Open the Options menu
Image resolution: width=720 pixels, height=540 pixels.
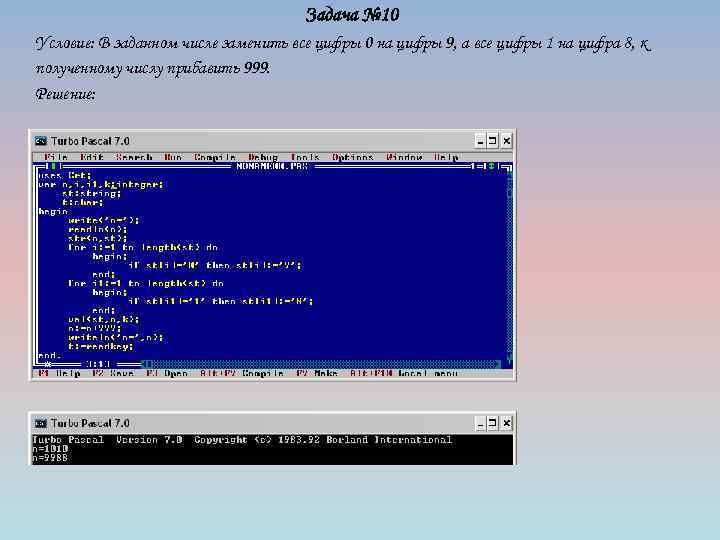(x=352, y=158)
